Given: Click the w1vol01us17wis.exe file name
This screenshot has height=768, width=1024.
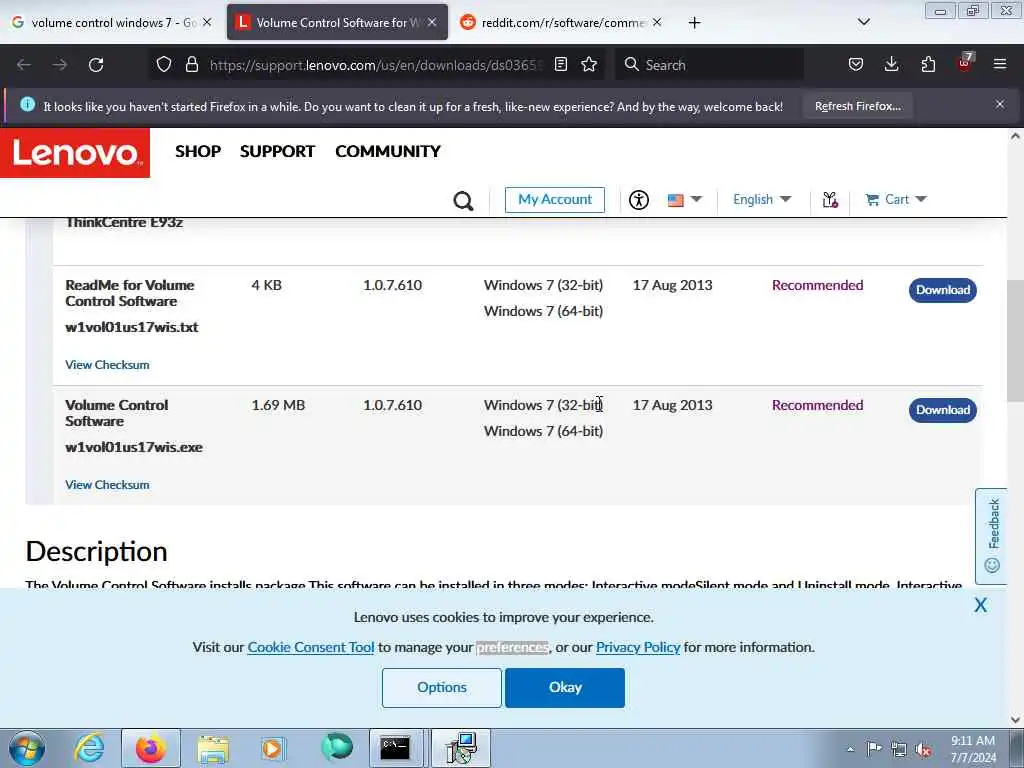Looking at the screenshot, I should point(134,447).
